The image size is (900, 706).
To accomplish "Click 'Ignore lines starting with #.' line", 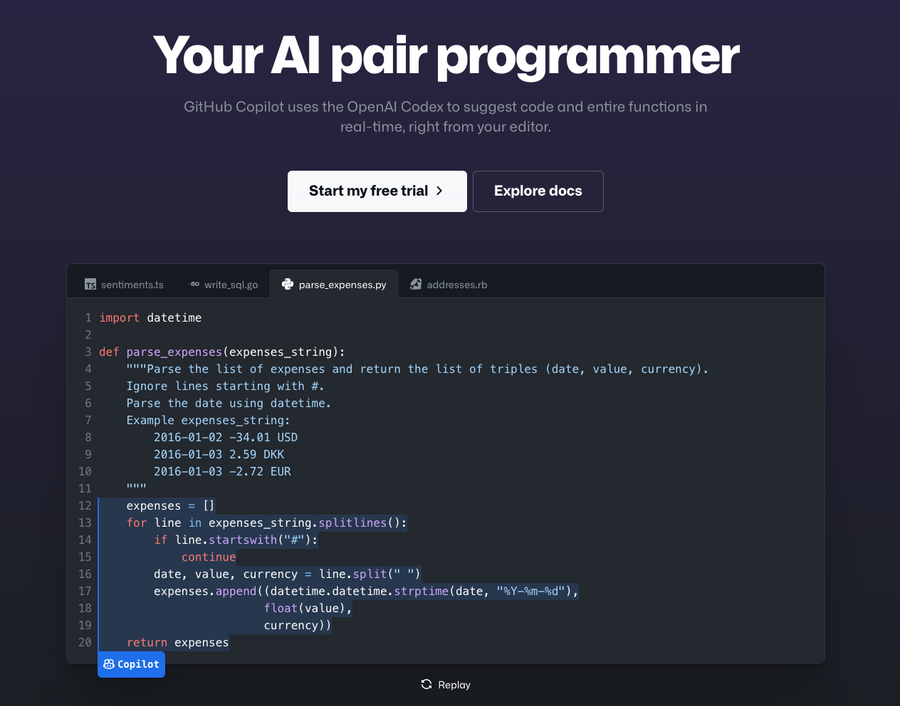I will [225, 386].
